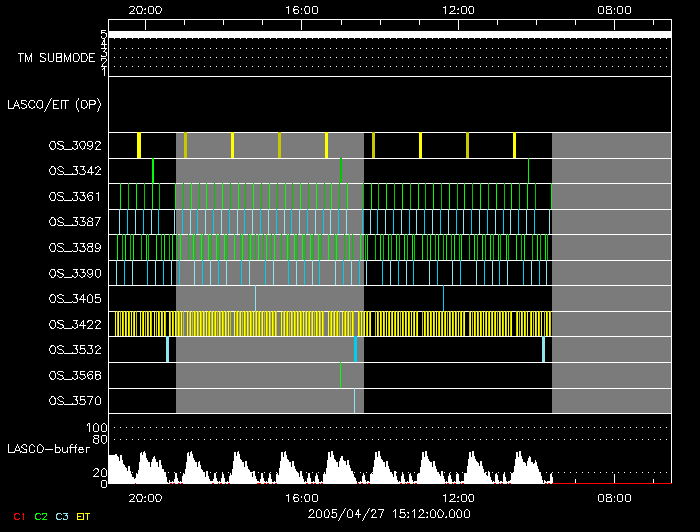Select the OS_3389 row label

(75, 247)
